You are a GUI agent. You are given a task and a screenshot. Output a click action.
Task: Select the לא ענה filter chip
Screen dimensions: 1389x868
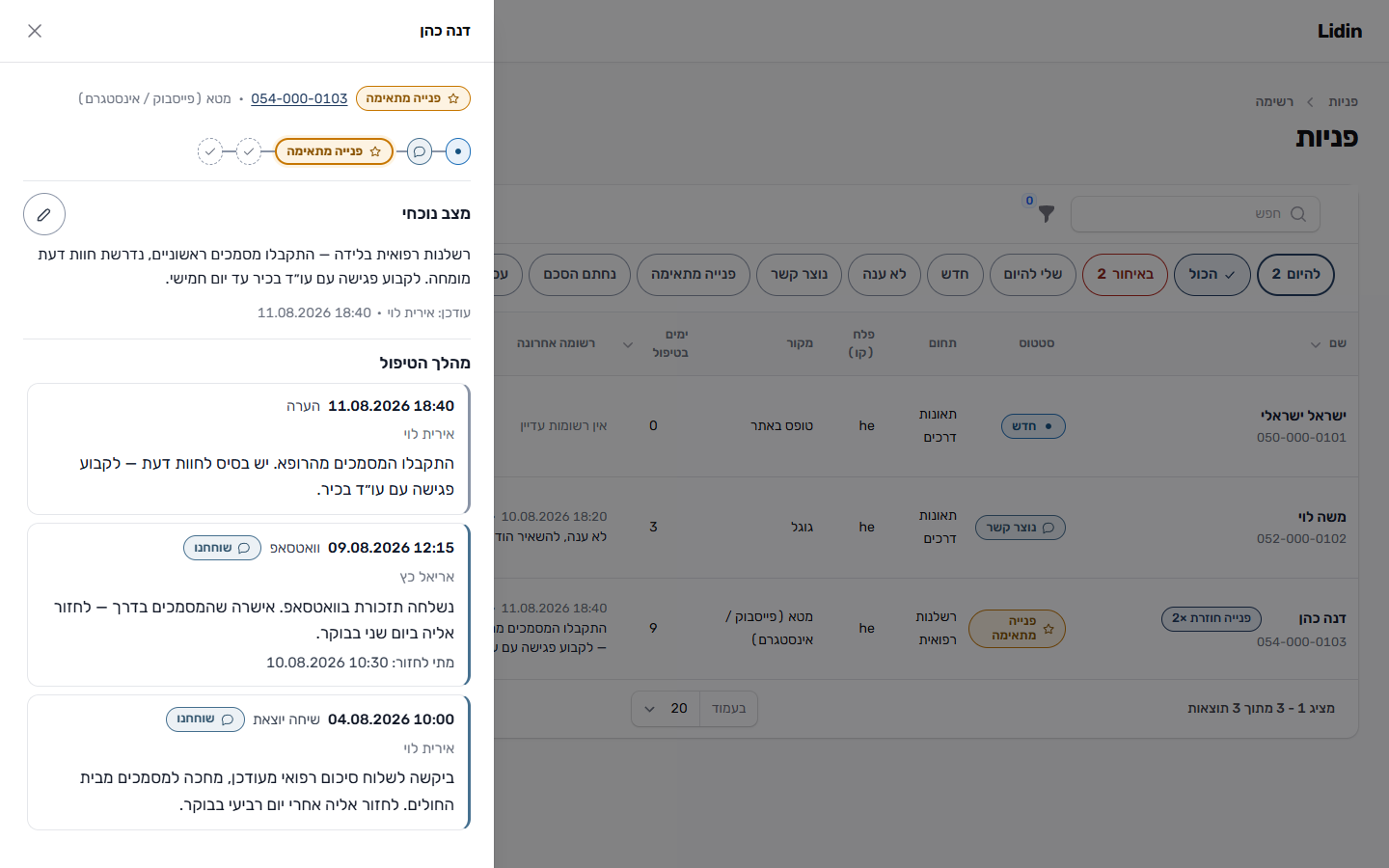coord(885,275)
